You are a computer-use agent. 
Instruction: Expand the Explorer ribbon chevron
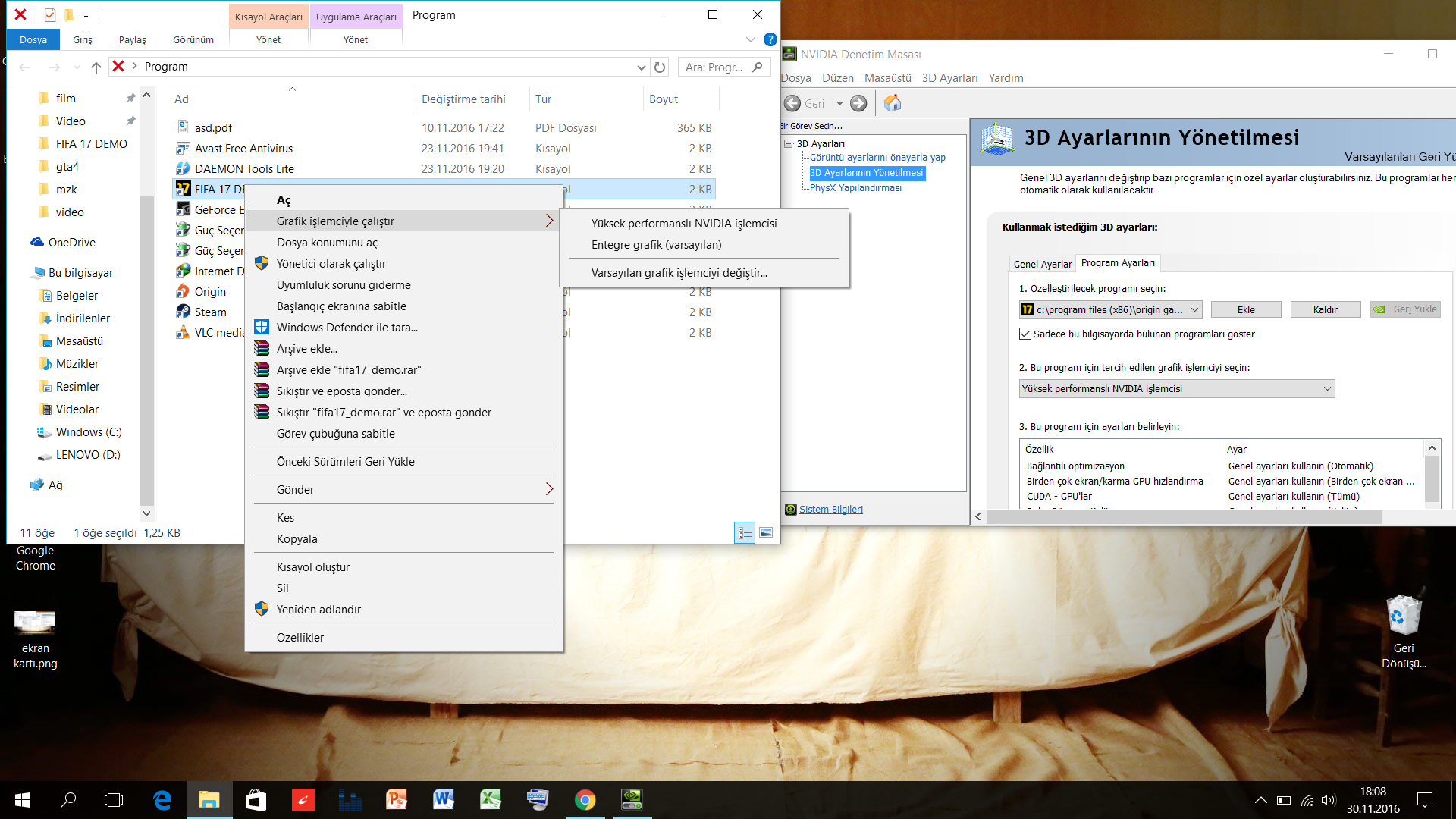click(750, 39)
